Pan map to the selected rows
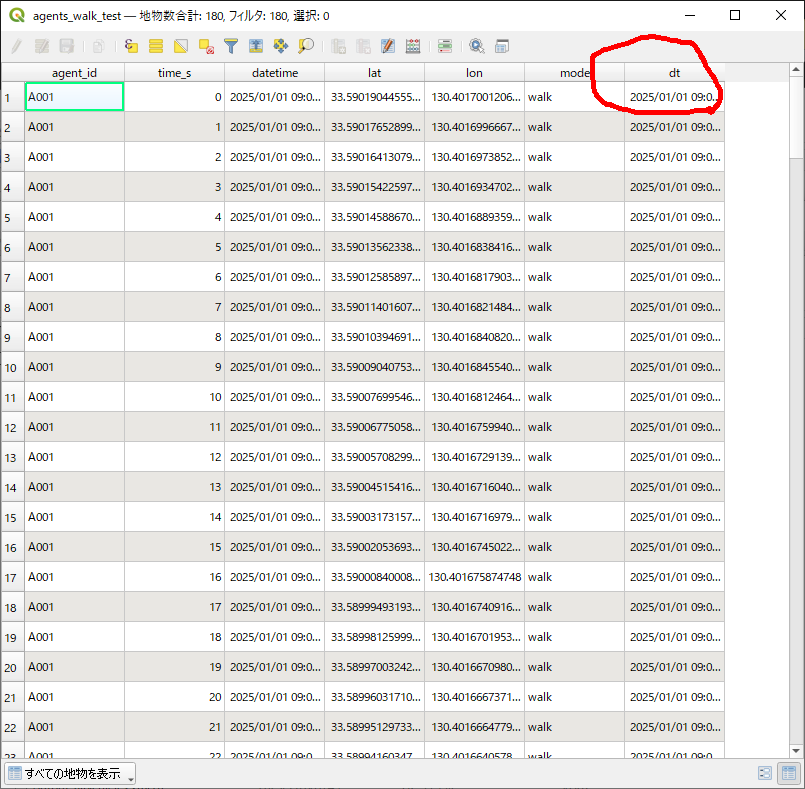Viewport: 805px width, 789px height. (281, 46)
